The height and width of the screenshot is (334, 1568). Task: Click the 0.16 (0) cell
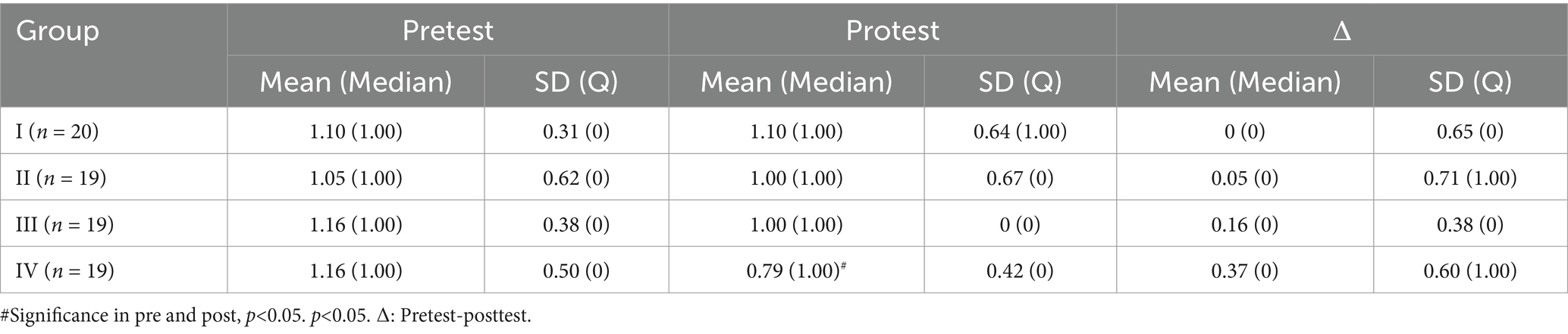(1244, 224)
